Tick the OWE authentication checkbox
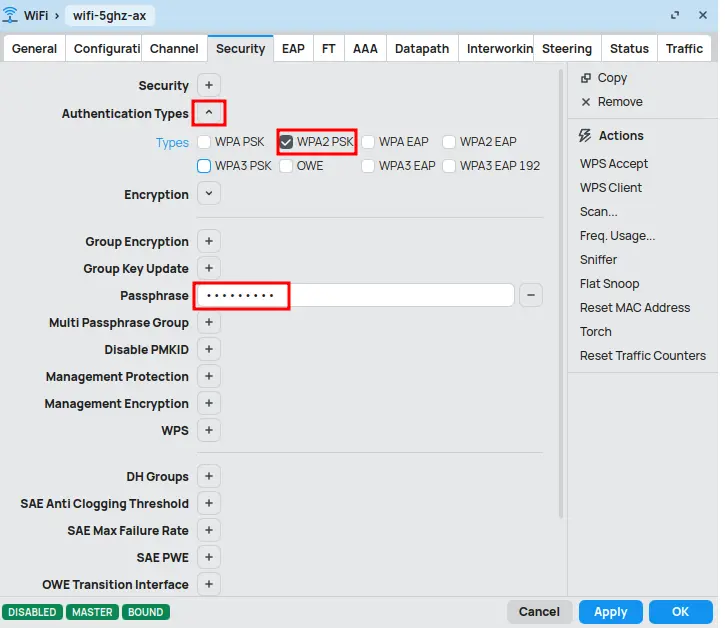 pyautogui.click(x=287, y=166)
